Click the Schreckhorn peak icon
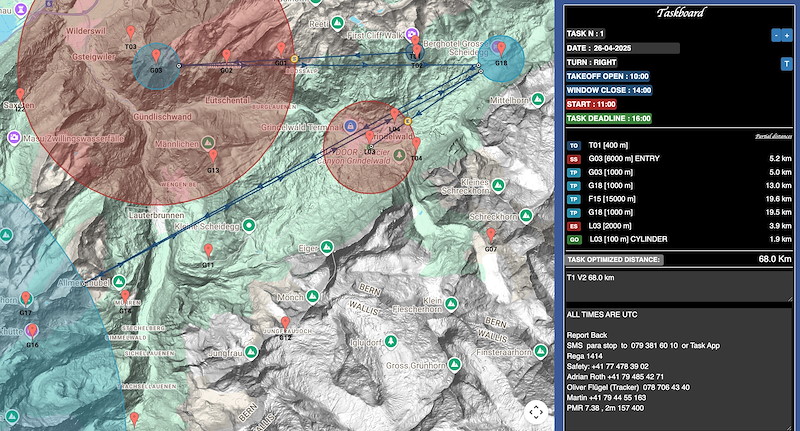Image resolution: width=800 pixels, height=431 pixels. point(526,216)
